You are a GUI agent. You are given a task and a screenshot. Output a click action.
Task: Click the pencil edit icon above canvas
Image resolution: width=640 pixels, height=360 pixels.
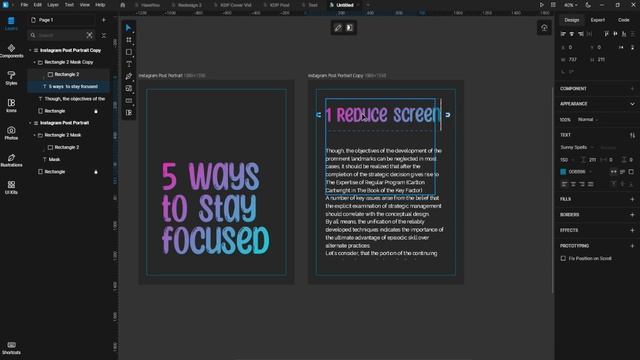338,28
